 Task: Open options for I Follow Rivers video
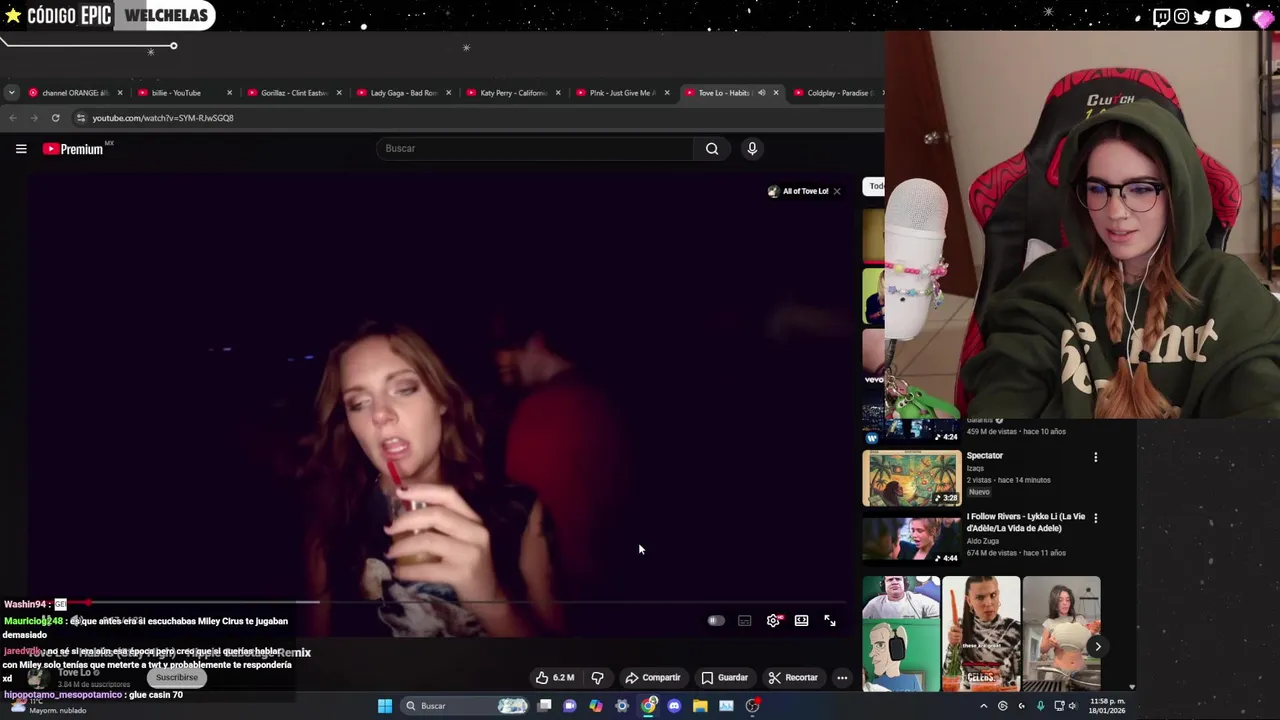click(x=1095, y=518)
